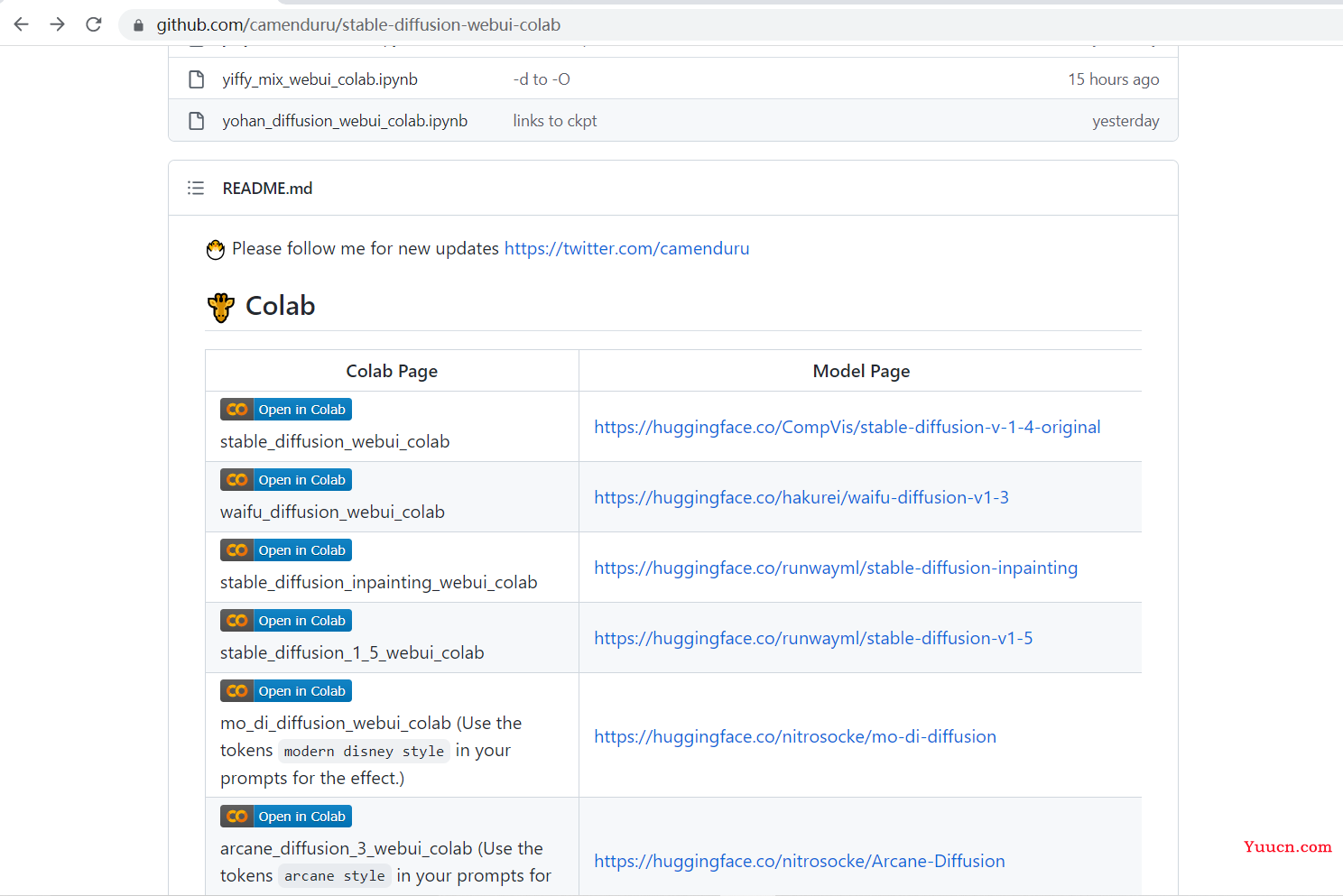Screen dimensions: 1343x896
Task: Click the Open in Colab badge for waifu_diffusion_webui_colab
Action: pos(286,480)
